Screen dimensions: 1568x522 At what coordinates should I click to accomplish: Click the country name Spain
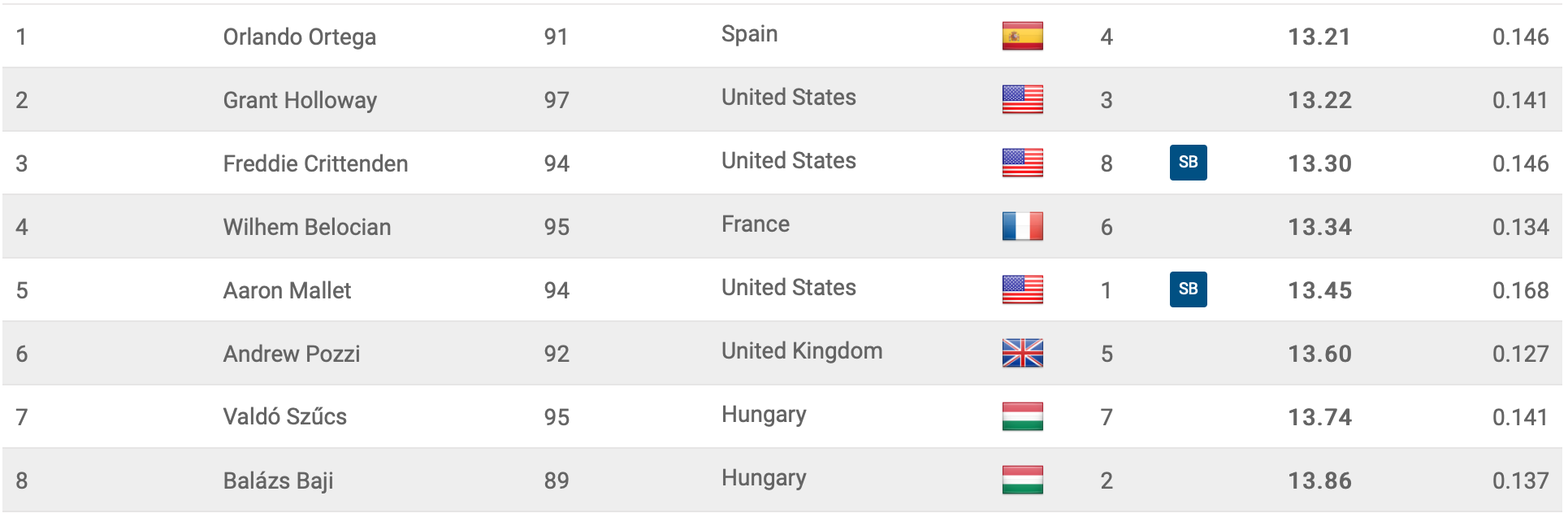[x=749, y=34]
